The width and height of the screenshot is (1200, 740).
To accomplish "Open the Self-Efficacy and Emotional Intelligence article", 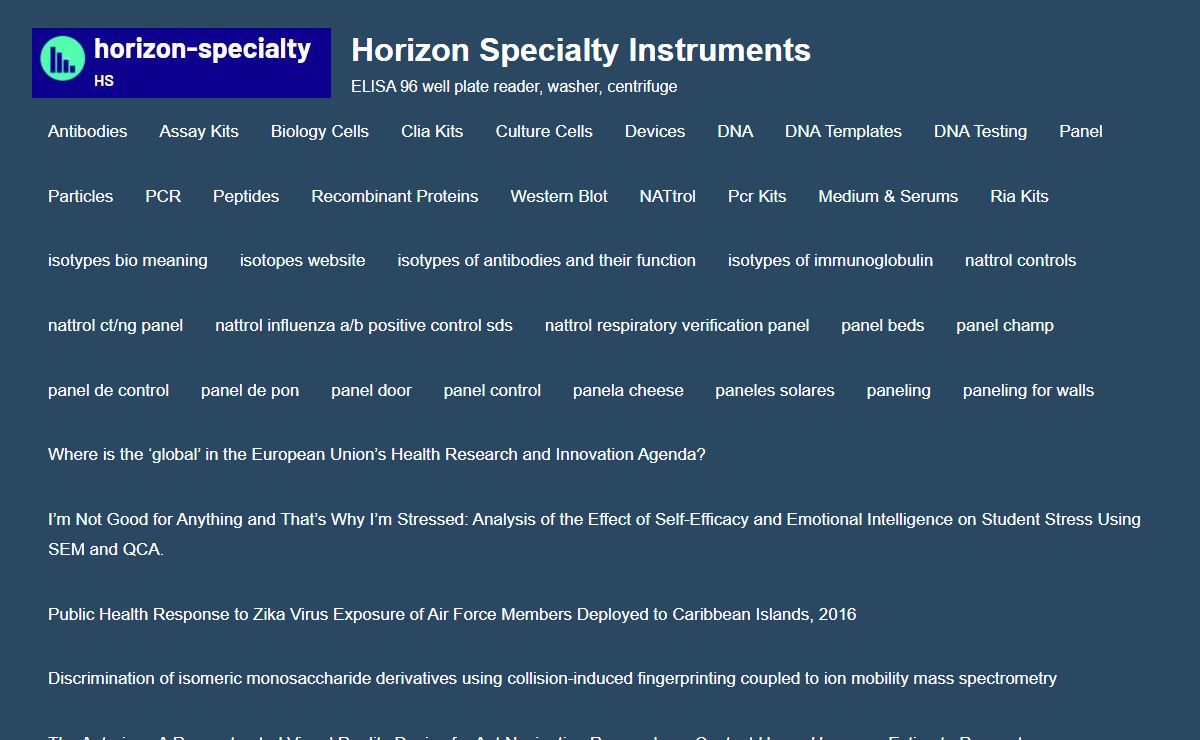I will pyautogui.click(x=594, y=534).
